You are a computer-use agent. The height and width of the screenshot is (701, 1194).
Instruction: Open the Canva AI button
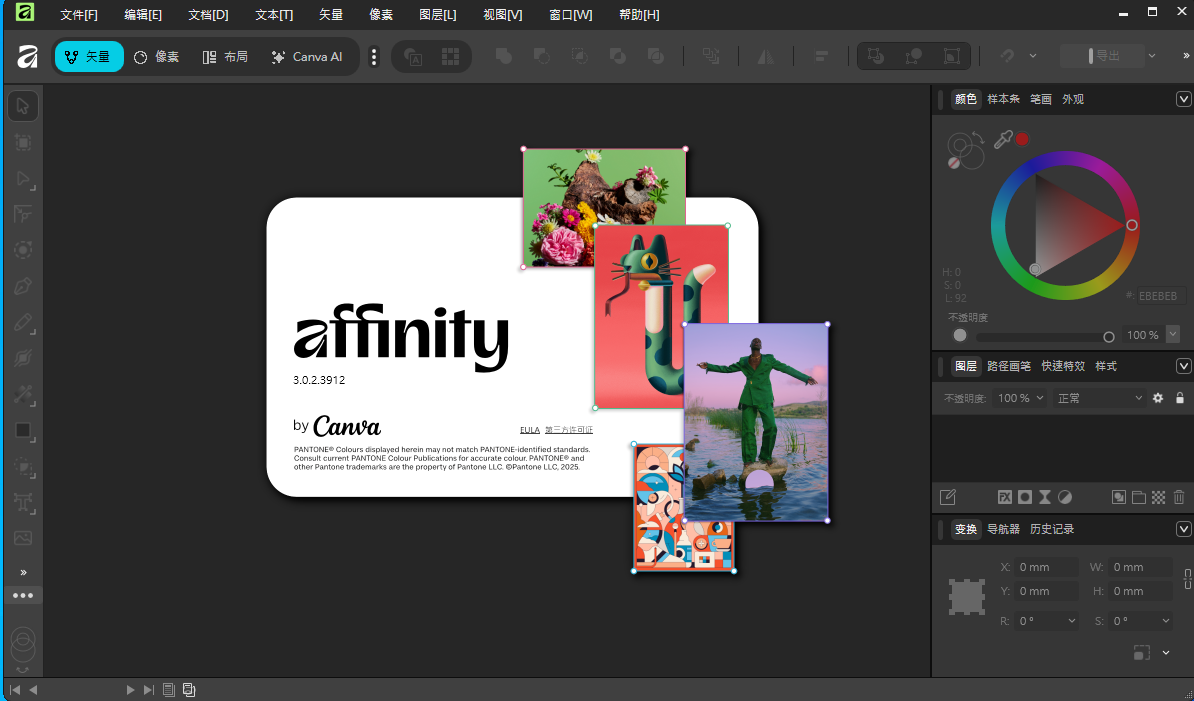pyautogui.click(x=307, y=56)
